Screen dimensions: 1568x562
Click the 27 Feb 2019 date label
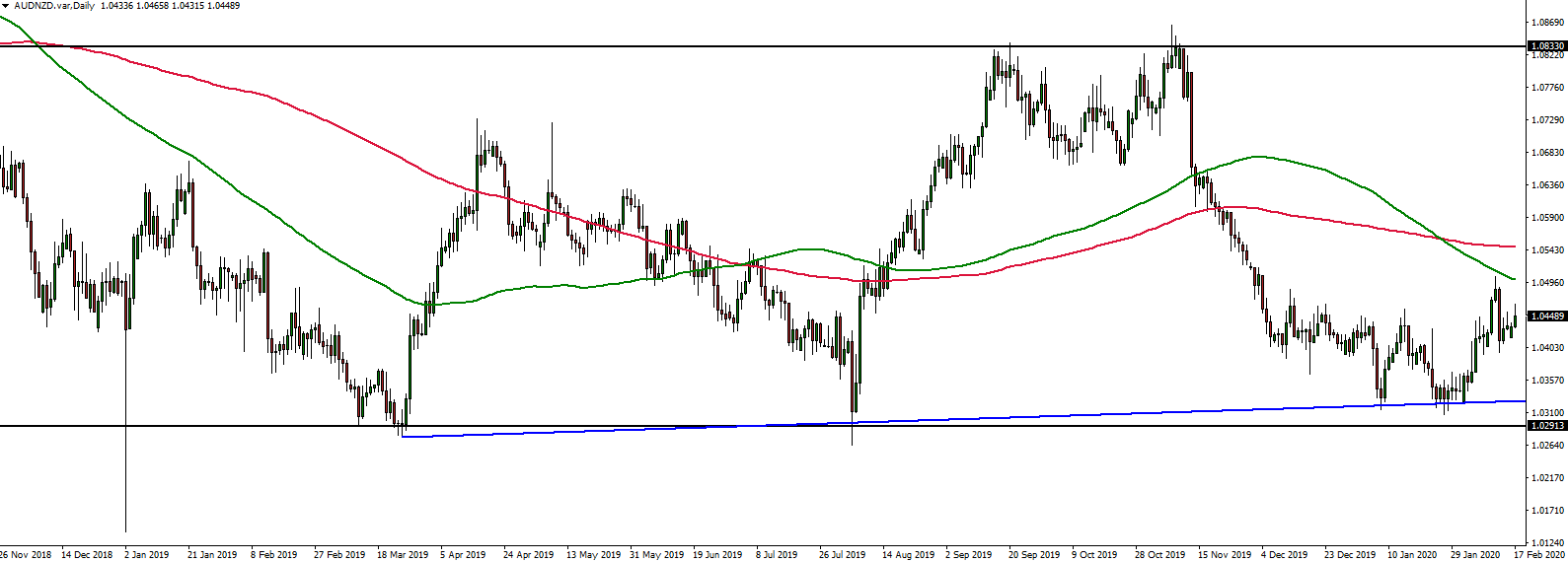338,555
